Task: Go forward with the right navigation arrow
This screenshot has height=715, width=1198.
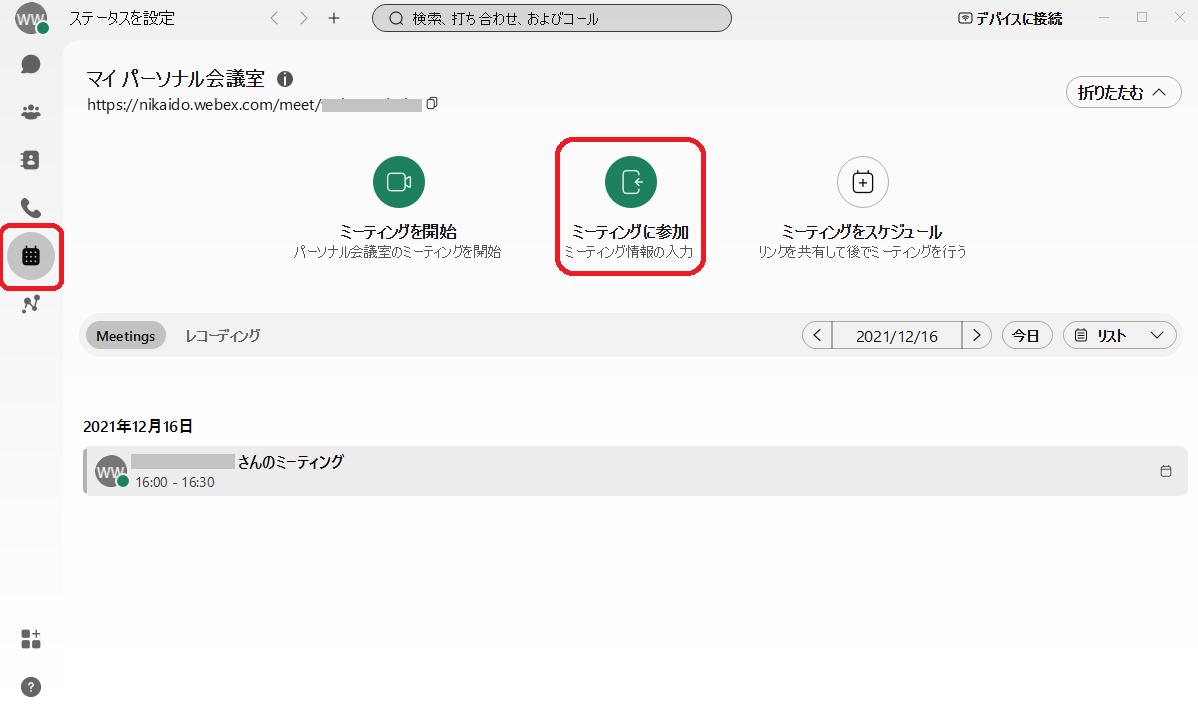Action: click(x=304, y=18)
